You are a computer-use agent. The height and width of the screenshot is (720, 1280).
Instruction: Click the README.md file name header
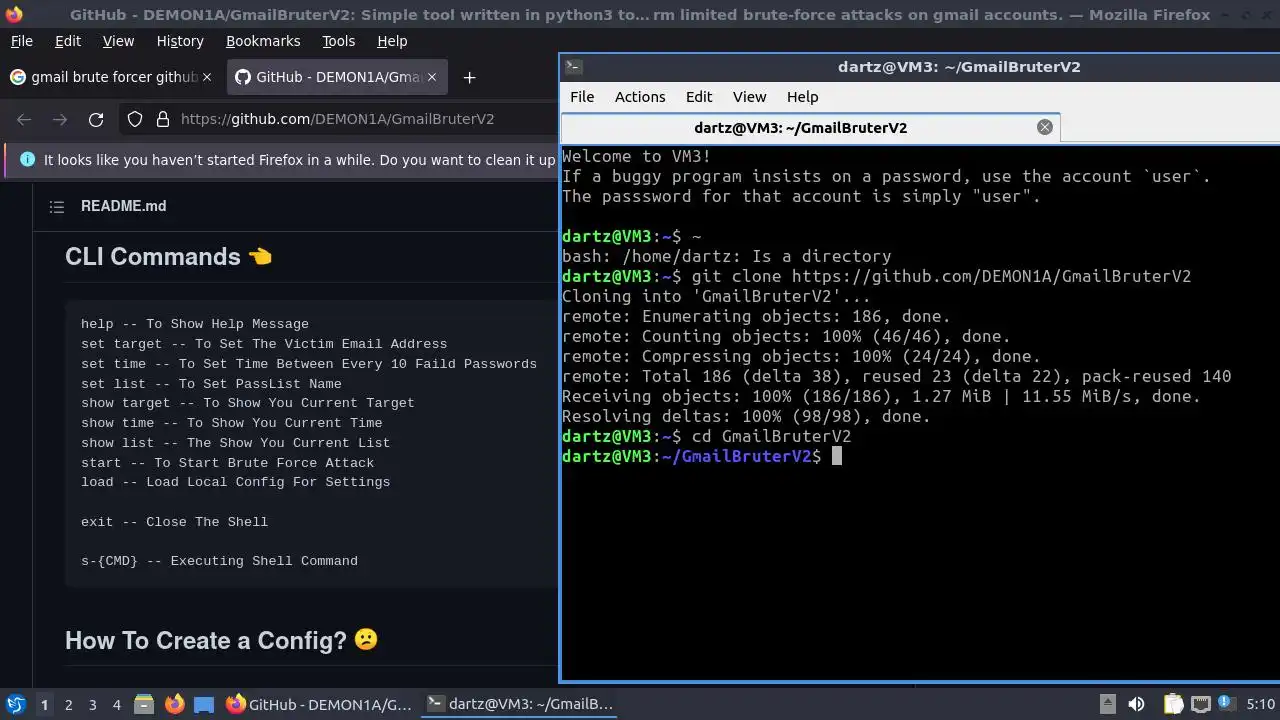[x=123, y=206]
